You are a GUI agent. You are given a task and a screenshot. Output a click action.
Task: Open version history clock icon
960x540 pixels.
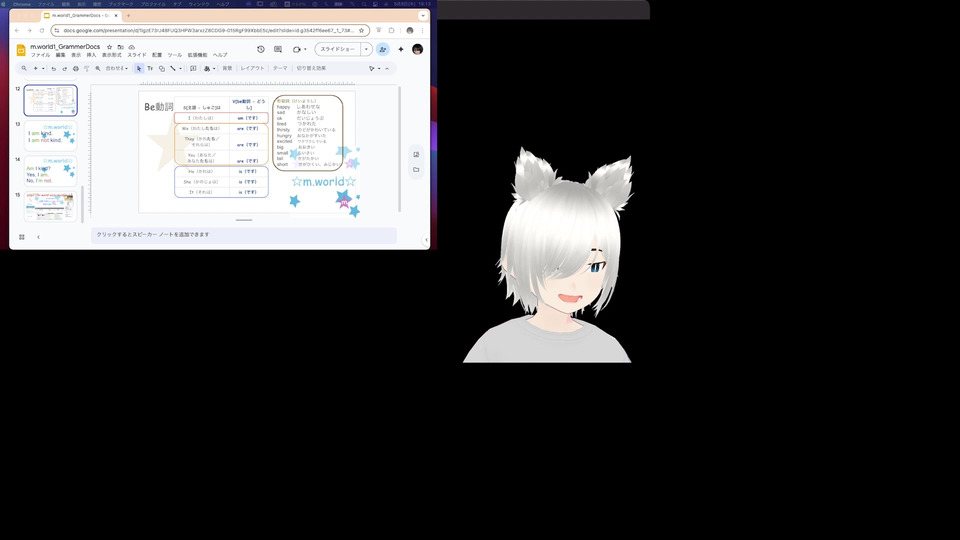click(261, 49)
